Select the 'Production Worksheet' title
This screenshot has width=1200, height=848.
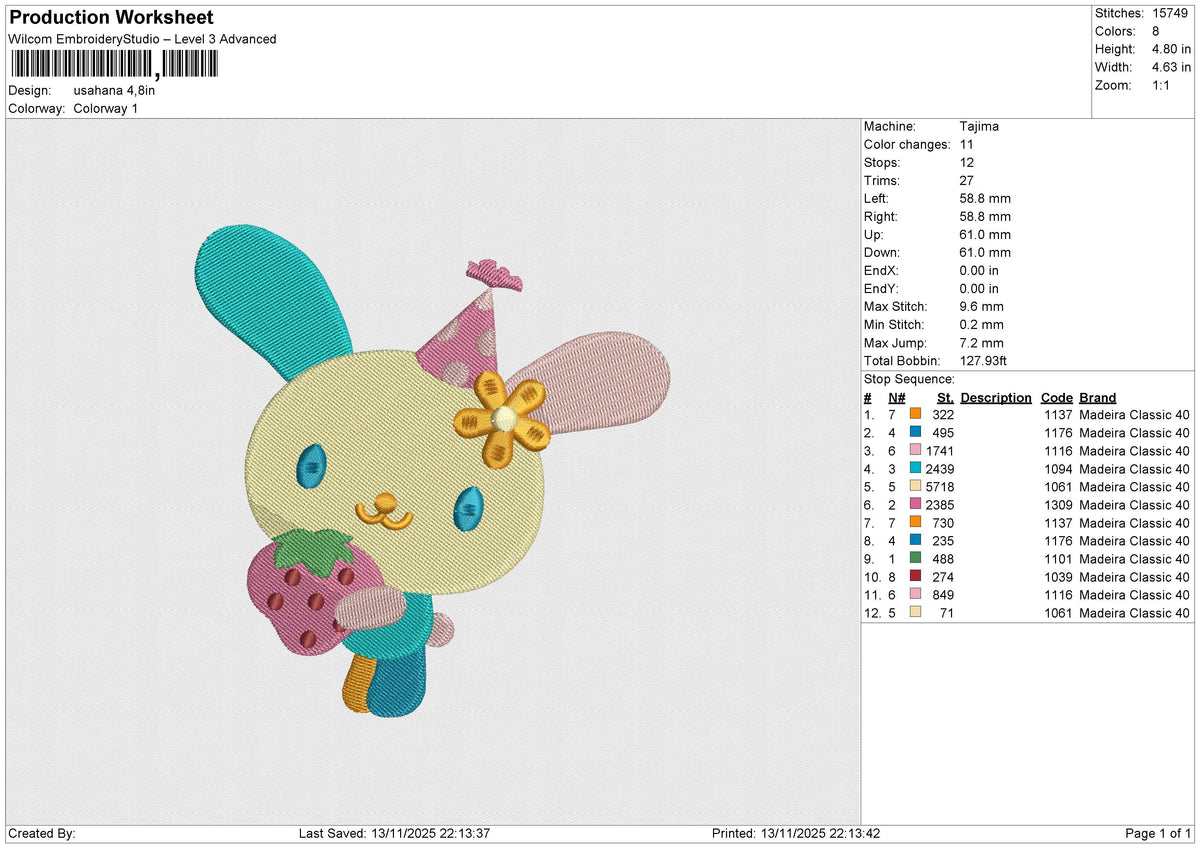[111, 18]
